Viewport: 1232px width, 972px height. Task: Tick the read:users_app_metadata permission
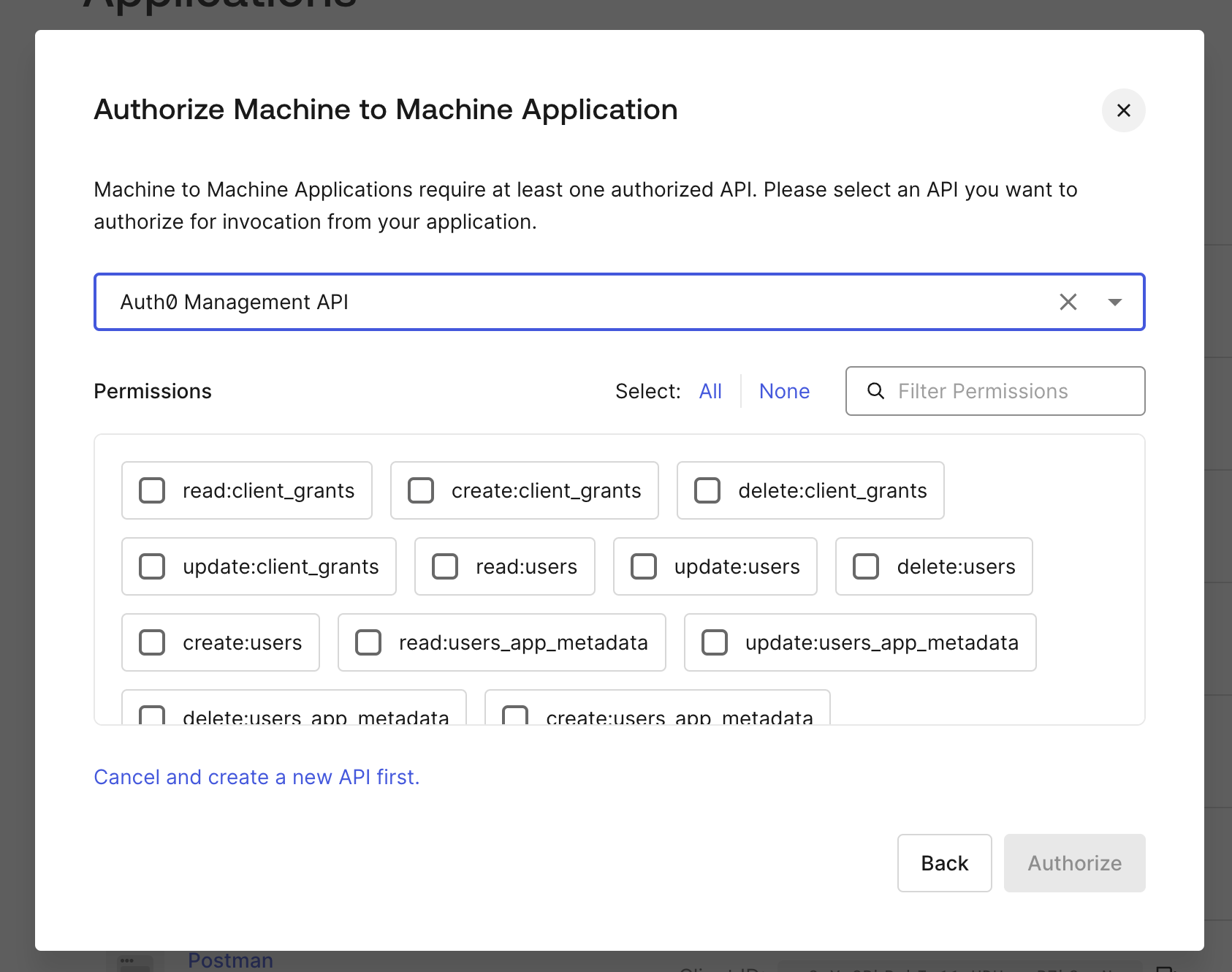click(368, 642)
